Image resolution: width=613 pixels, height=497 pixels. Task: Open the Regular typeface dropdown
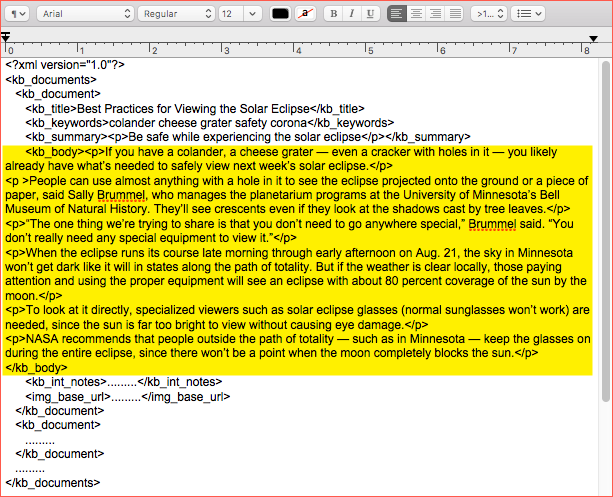[x=176, y=14]
